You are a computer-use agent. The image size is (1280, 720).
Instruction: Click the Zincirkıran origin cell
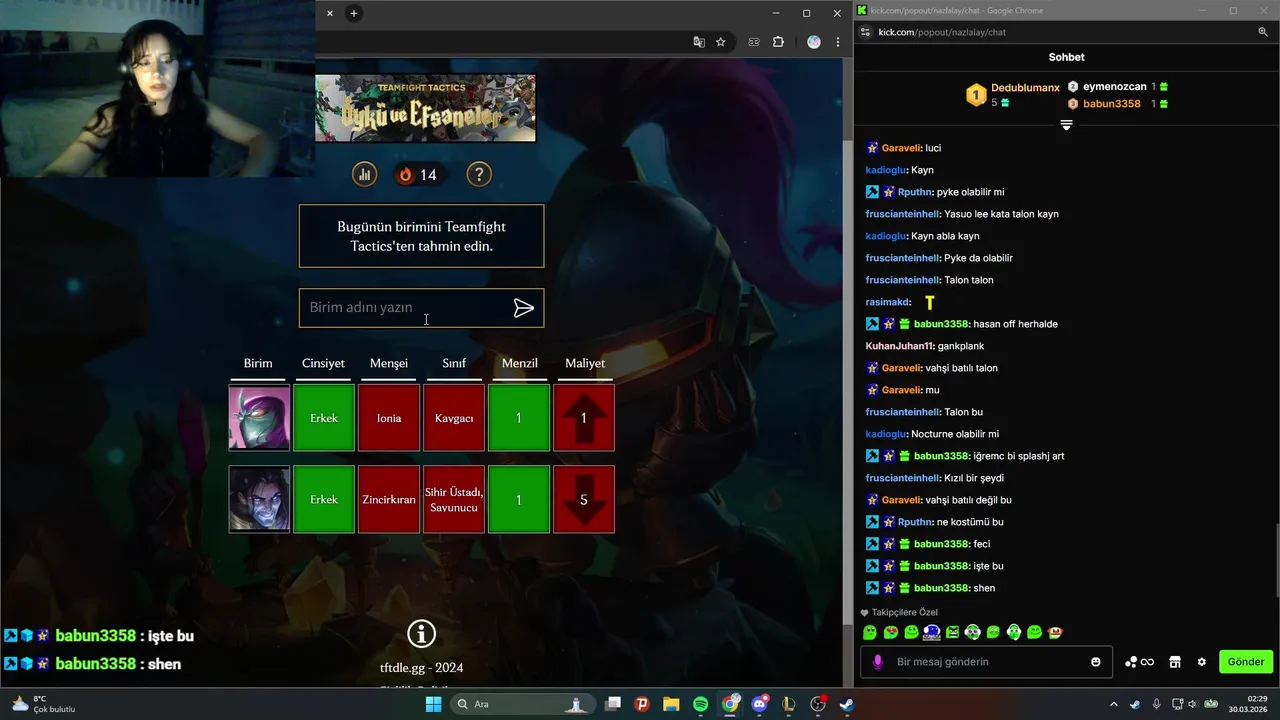pos(389,499)
